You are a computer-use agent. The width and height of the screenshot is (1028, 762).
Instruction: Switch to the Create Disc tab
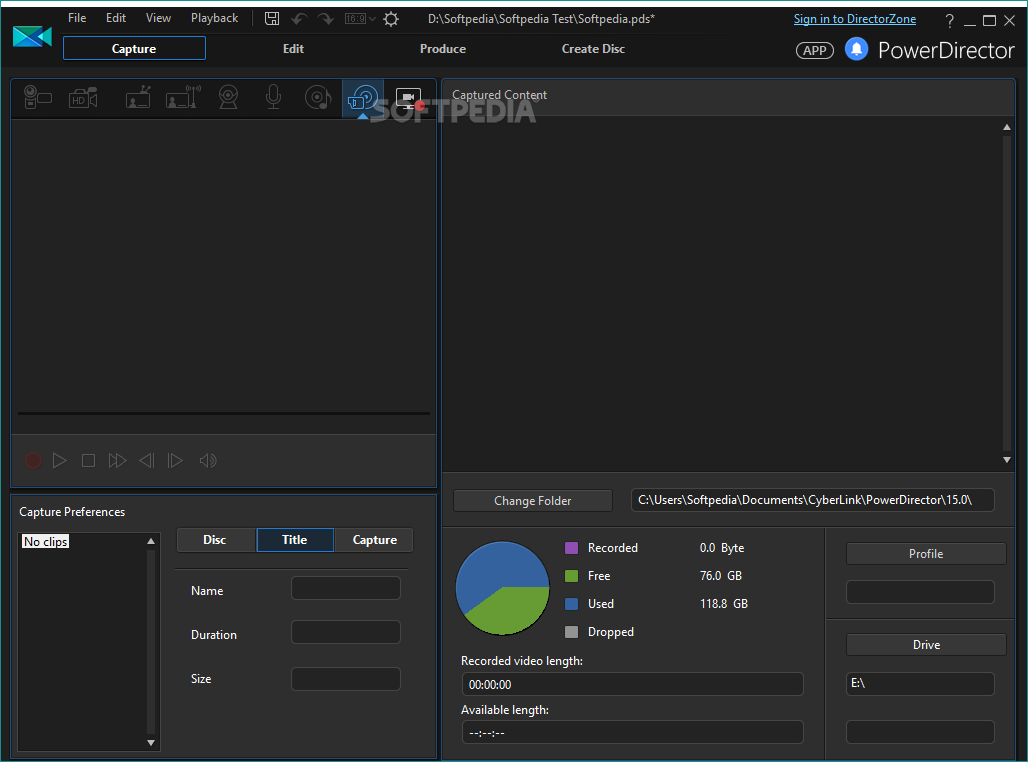click(593, 49)
